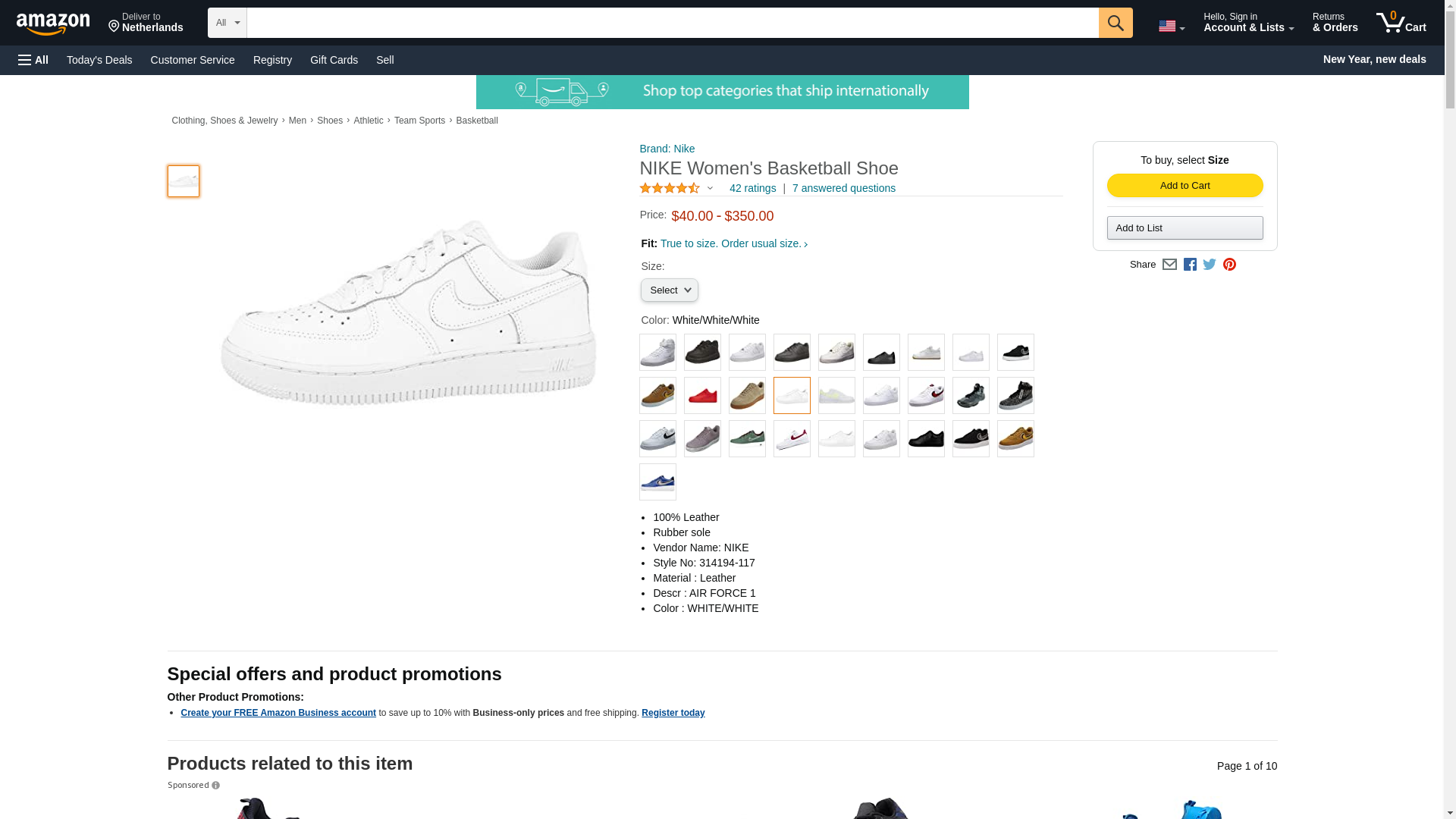Open Today's Deals nav item
Screen dimensions: 1456x819
click(x=99, y=60)
